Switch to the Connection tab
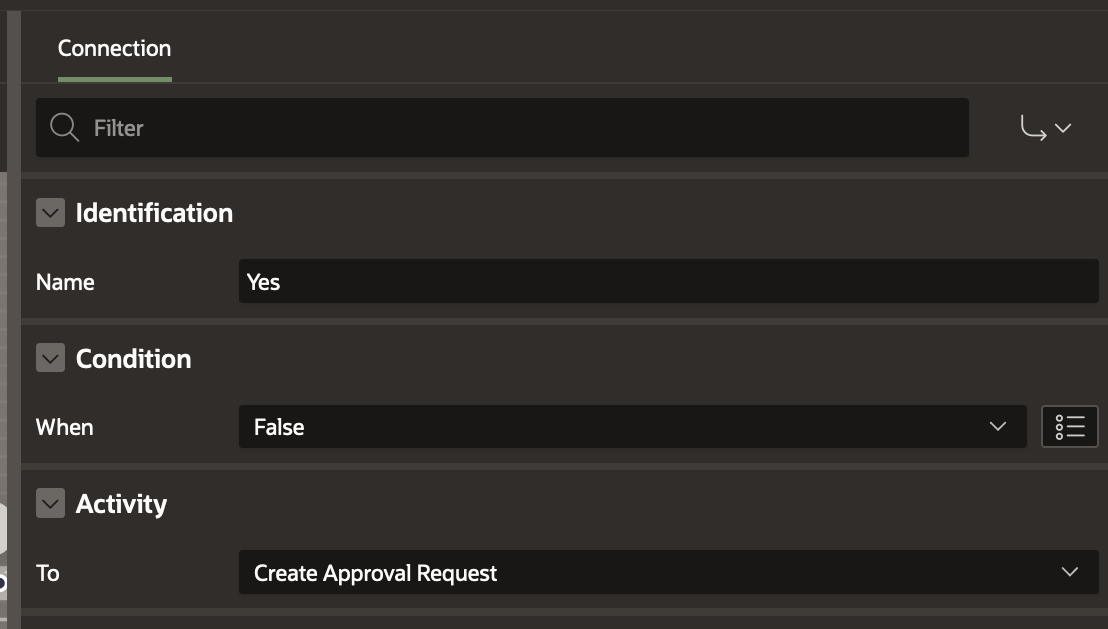 click(114, 48)
